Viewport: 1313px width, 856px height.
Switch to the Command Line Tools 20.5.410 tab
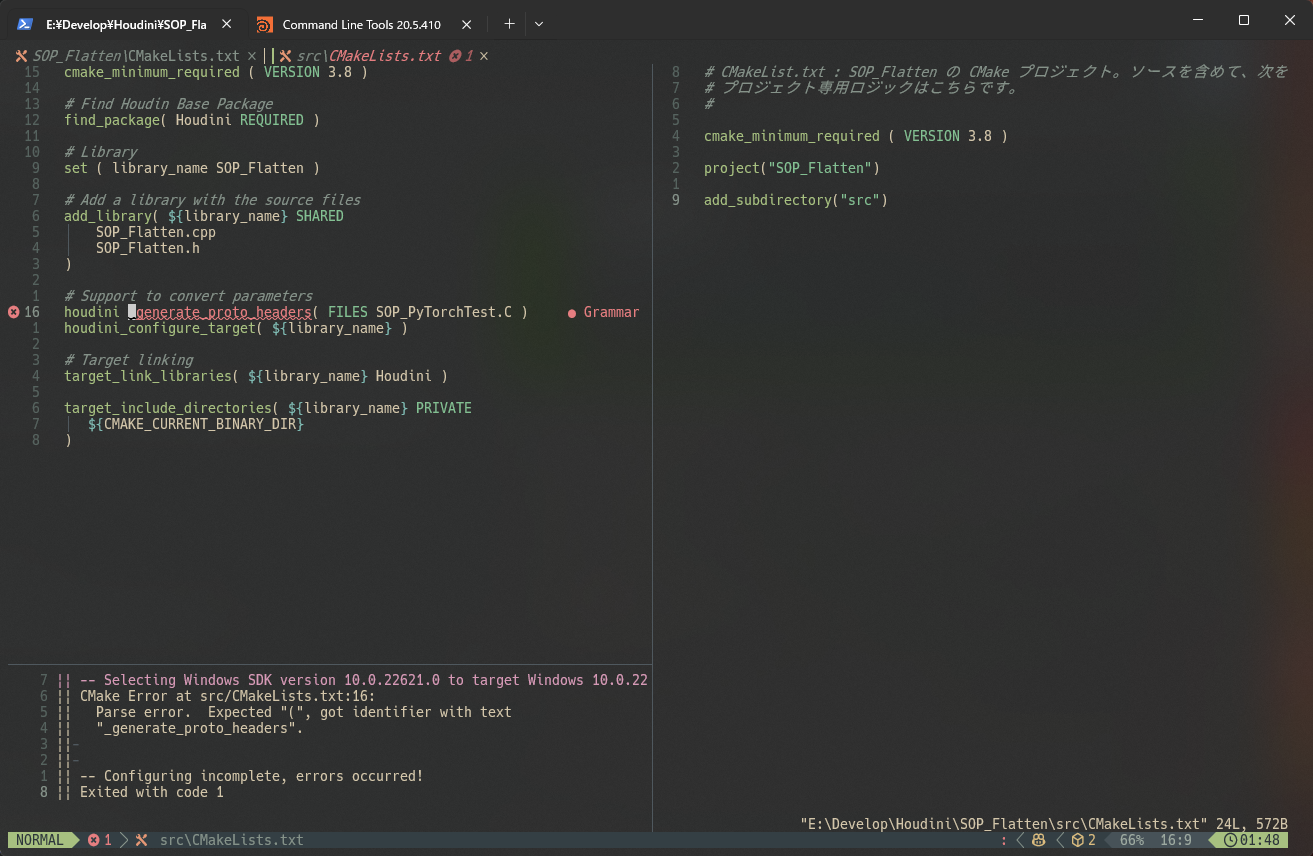click(x=362, y=24)
